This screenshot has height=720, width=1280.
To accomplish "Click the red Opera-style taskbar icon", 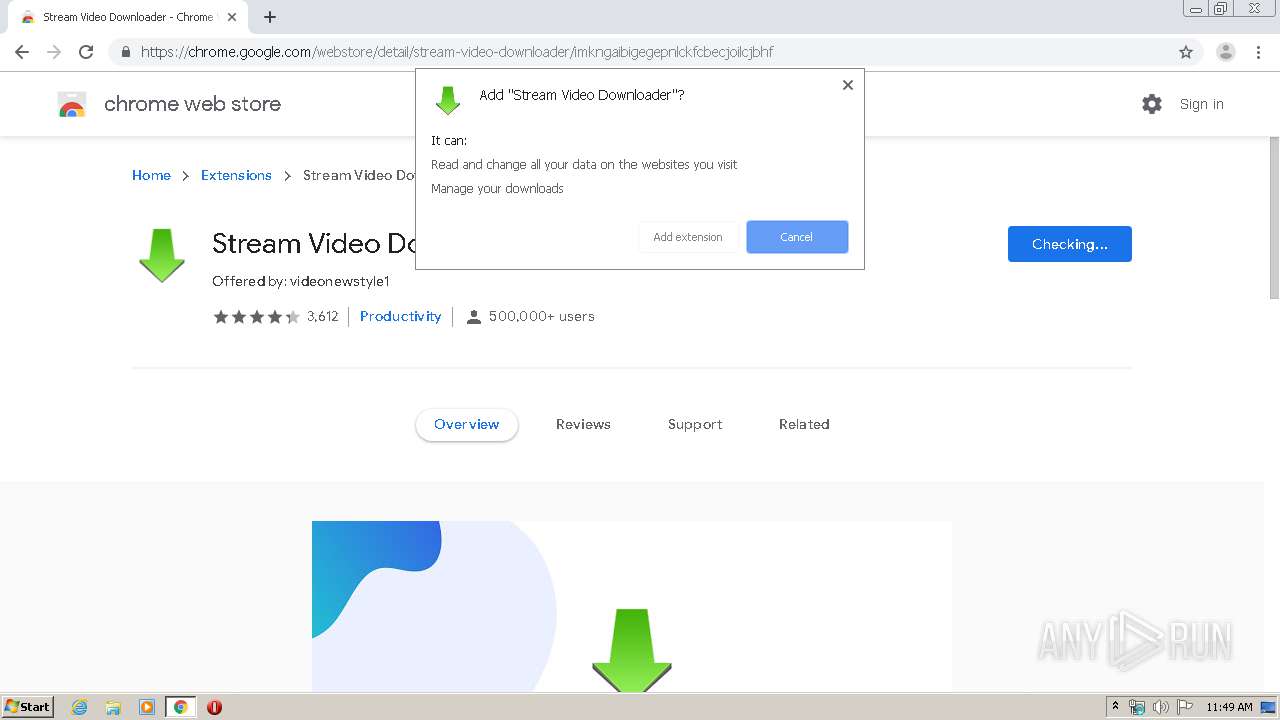I will click(214, 707).
